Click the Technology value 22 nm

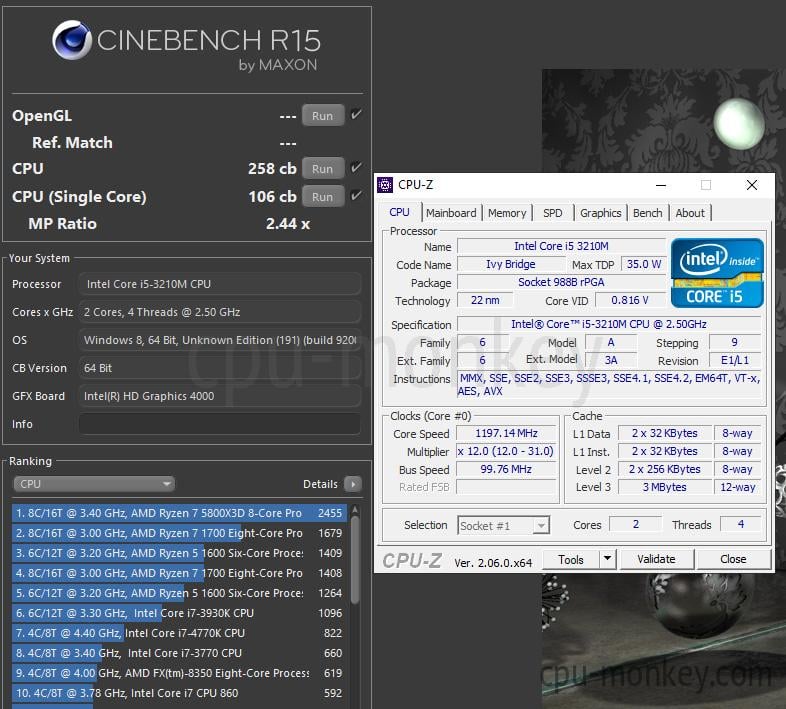(x=485, y=300)
